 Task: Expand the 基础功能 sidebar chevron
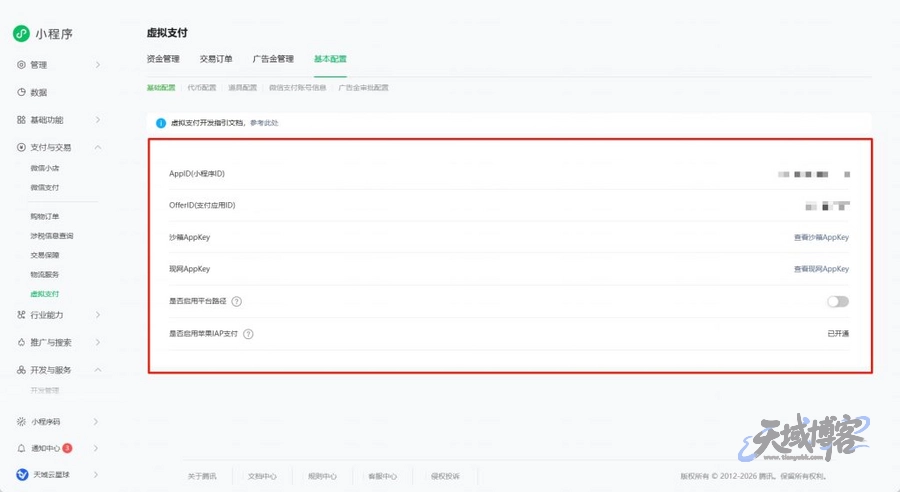click(x=98, y=119)
